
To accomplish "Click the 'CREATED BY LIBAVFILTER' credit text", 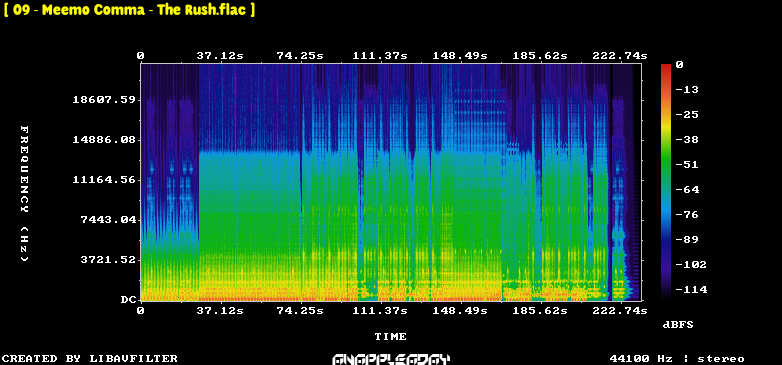I will pyautogui.click(x=90, y=359).
